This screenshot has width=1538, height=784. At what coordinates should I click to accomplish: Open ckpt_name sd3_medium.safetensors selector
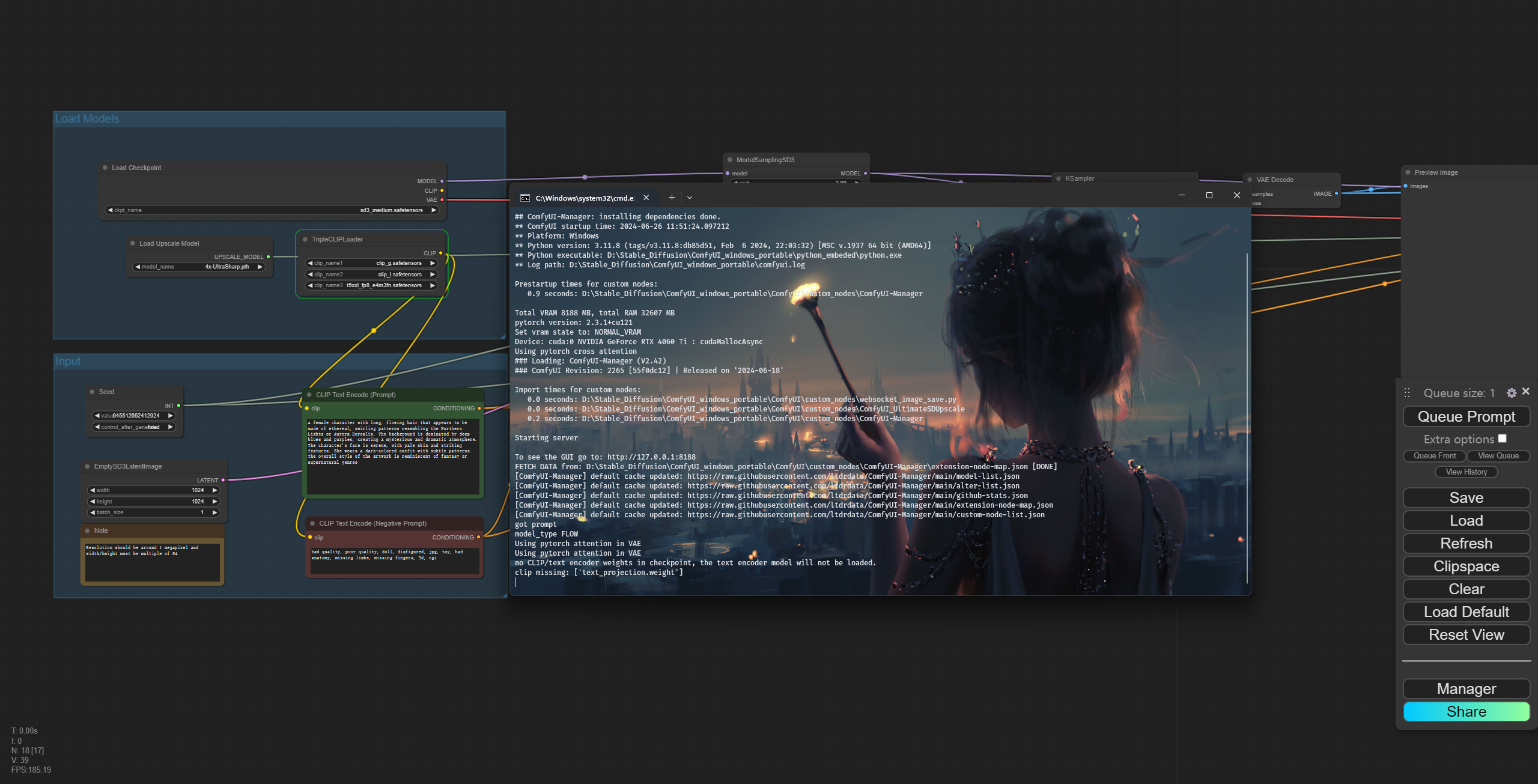[272, 210]
